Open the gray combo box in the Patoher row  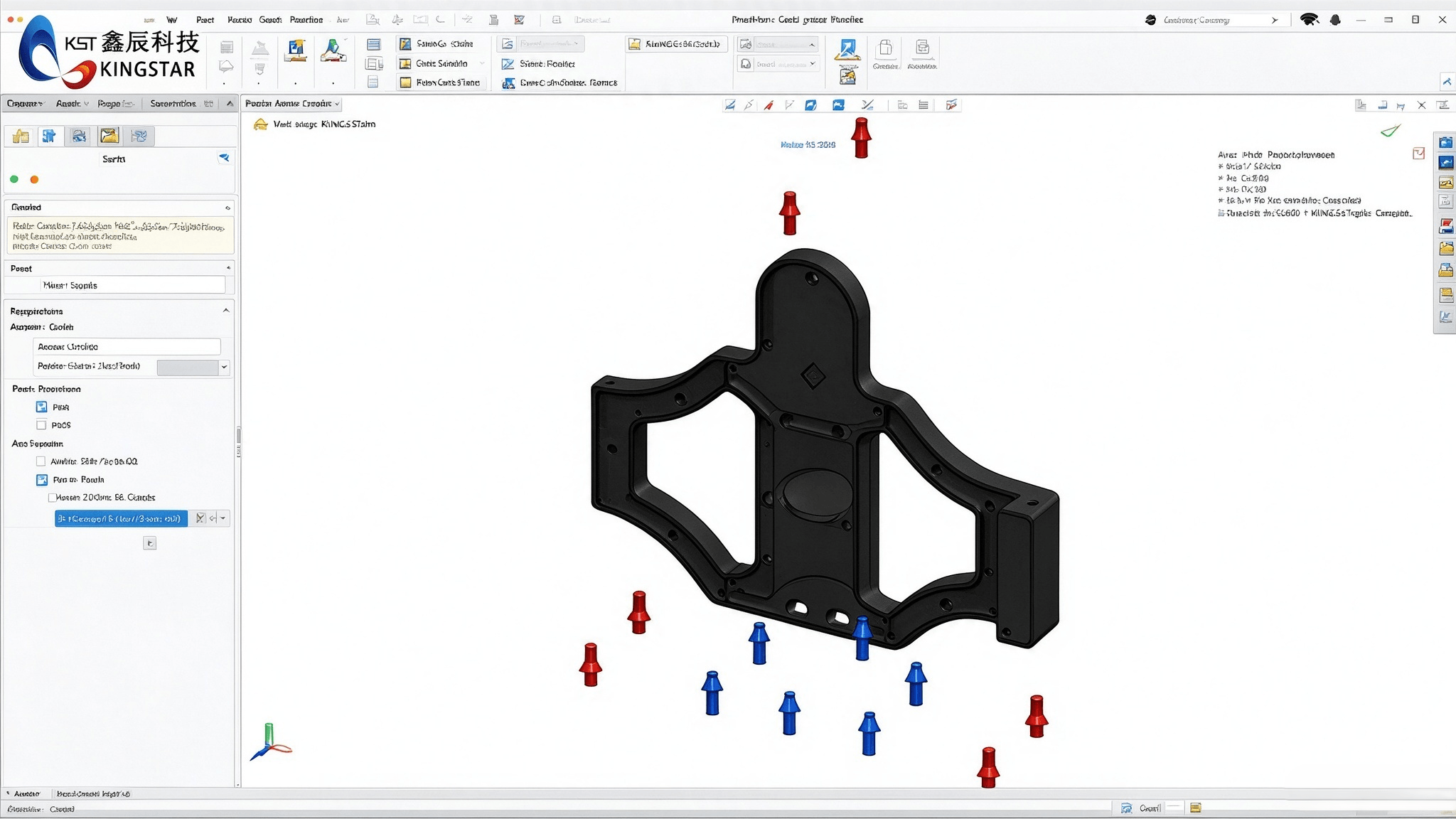coord(193,367)
